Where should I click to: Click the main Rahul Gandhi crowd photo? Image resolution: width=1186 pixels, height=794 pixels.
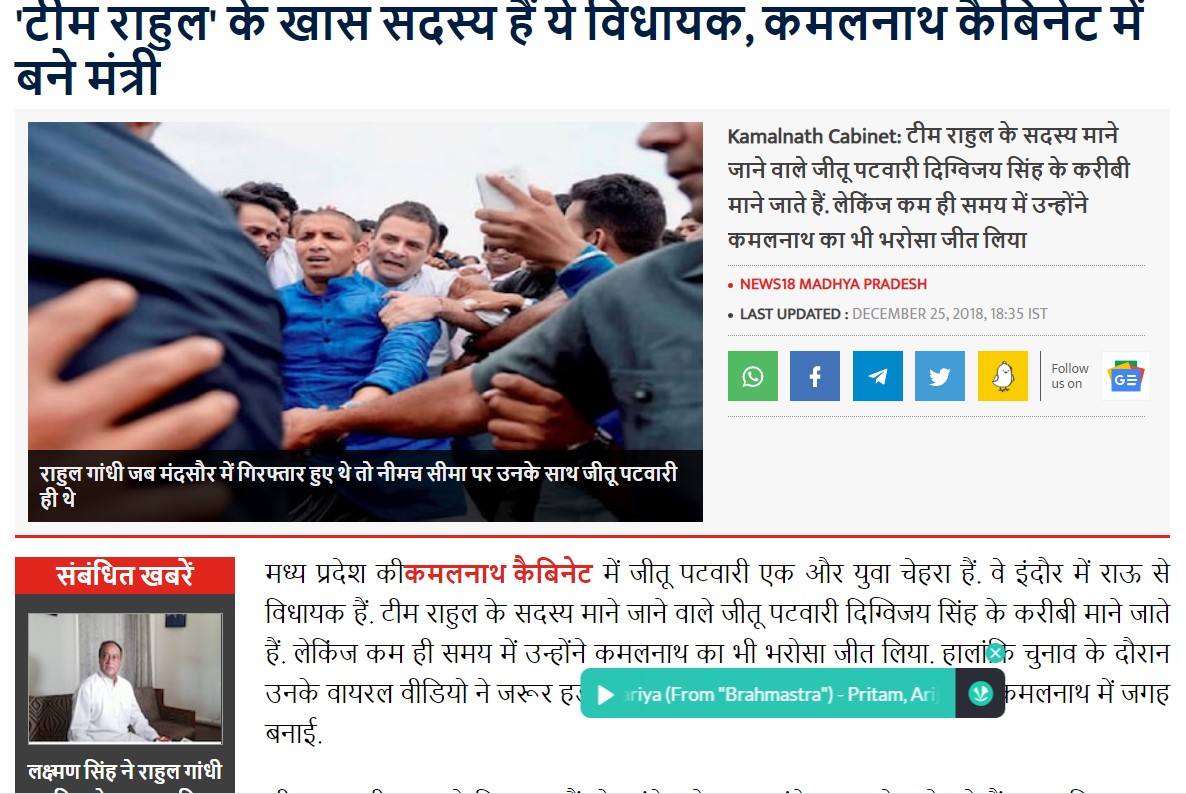365,286
